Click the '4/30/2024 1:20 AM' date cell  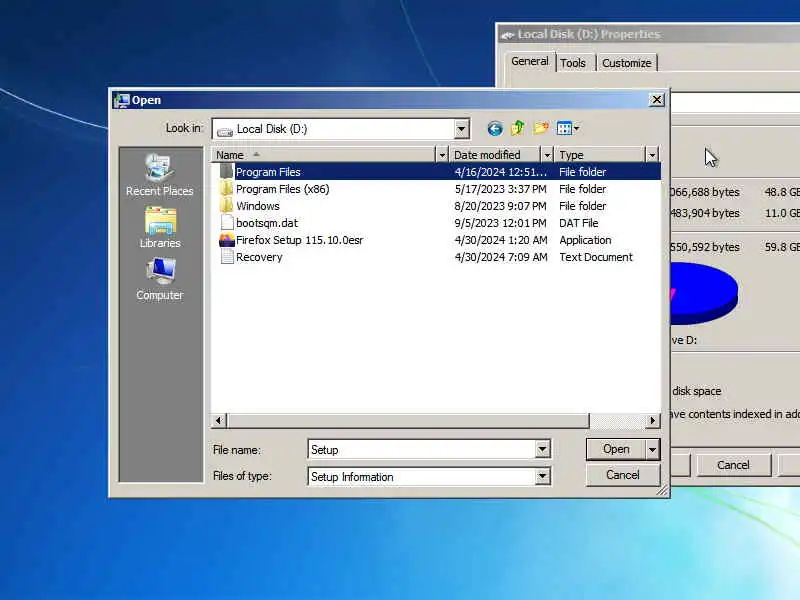(x=501, y=240)
